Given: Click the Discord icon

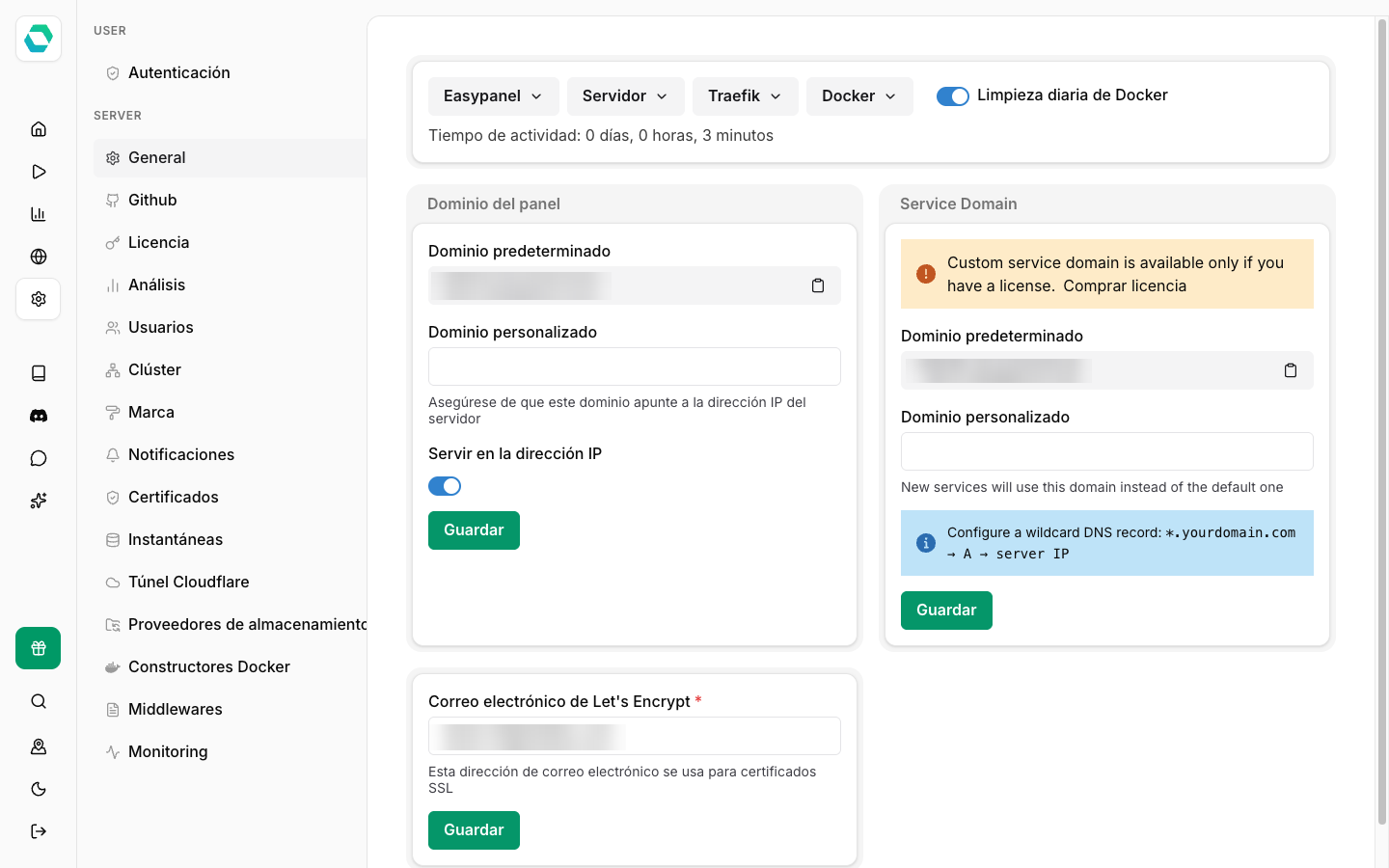Looking at the screenshot, I should pyautogui.click(x=39, y=416).
